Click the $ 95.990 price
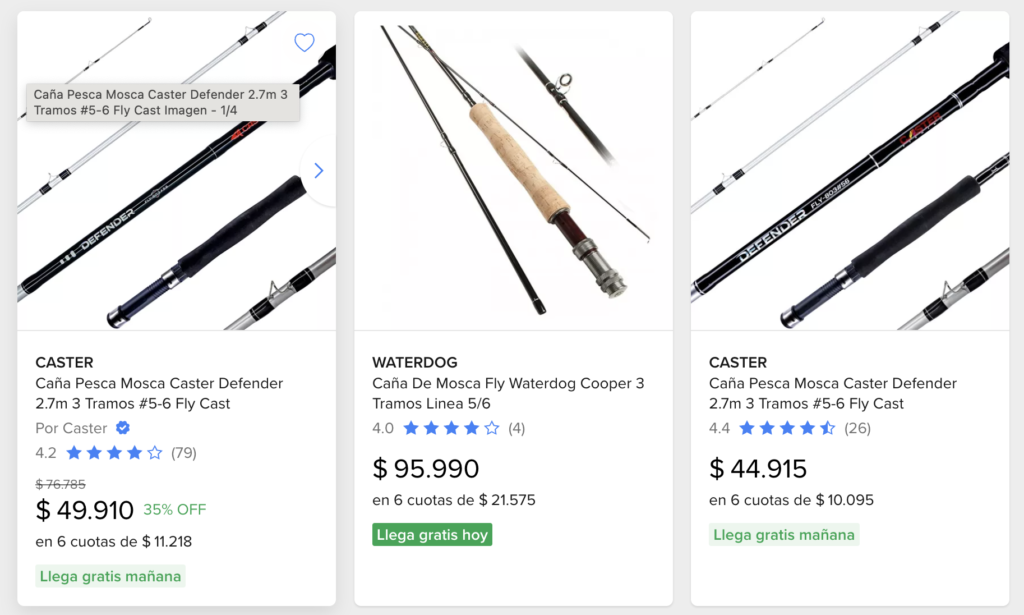The height and width of the screenshot is (615, 1024). coord(426,468)
